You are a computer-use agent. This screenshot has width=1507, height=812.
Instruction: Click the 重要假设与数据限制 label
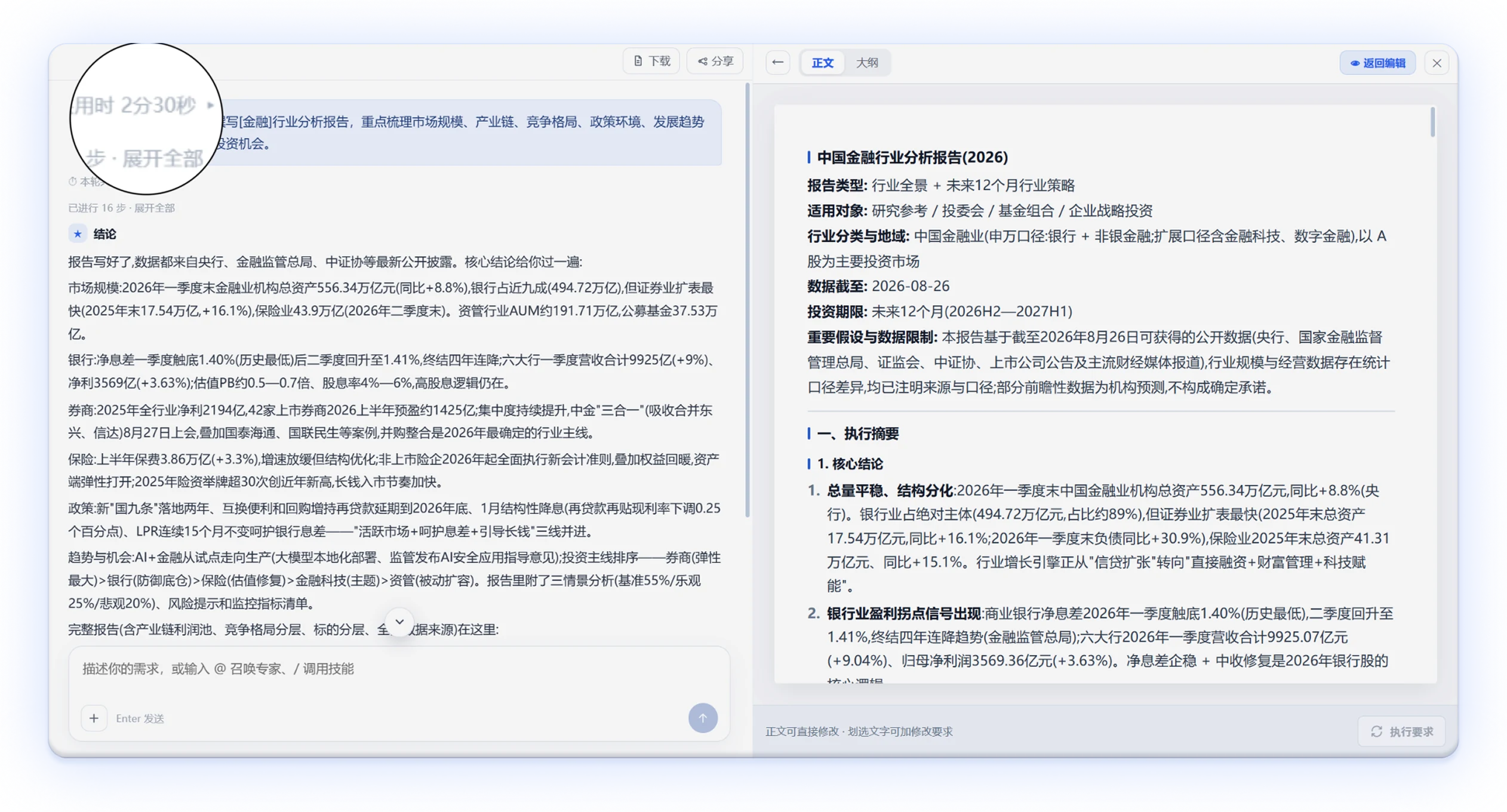(872, 337)
